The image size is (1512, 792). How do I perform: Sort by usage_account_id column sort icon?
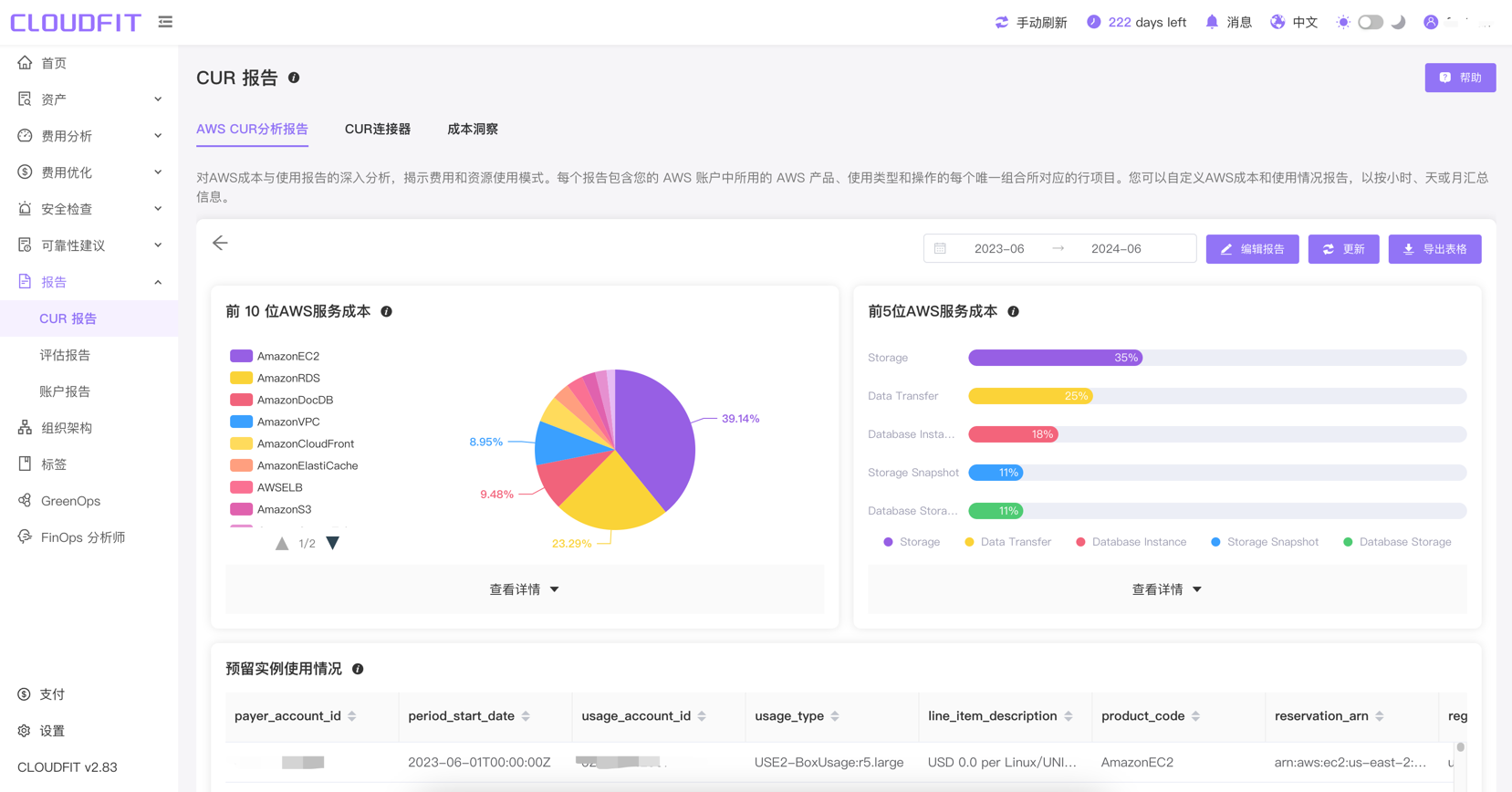tap(702, 716)
